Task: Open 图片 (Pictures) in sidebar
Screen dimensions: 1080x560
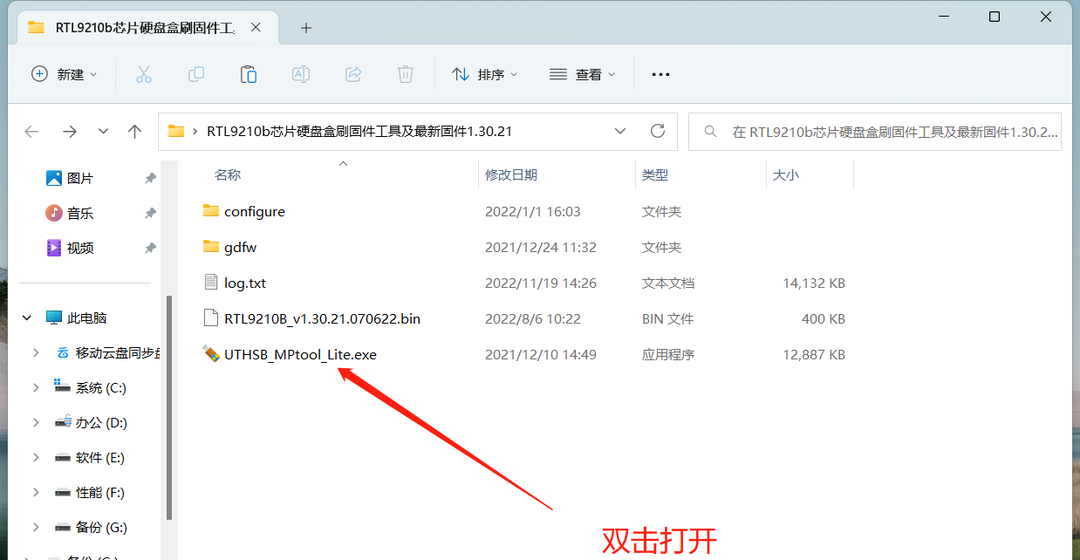Action: click(x=80, y=178)
